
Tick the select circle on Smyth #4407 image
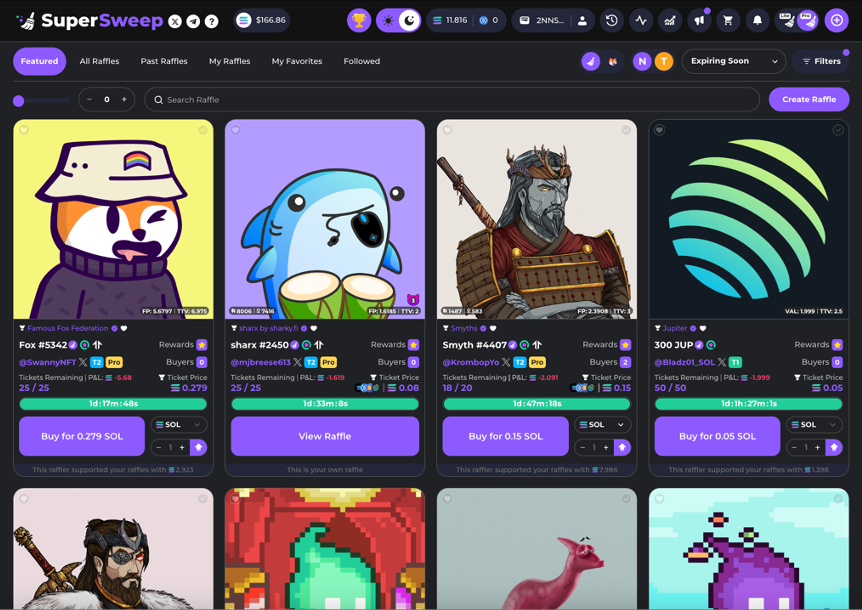(x=626, y=130)
